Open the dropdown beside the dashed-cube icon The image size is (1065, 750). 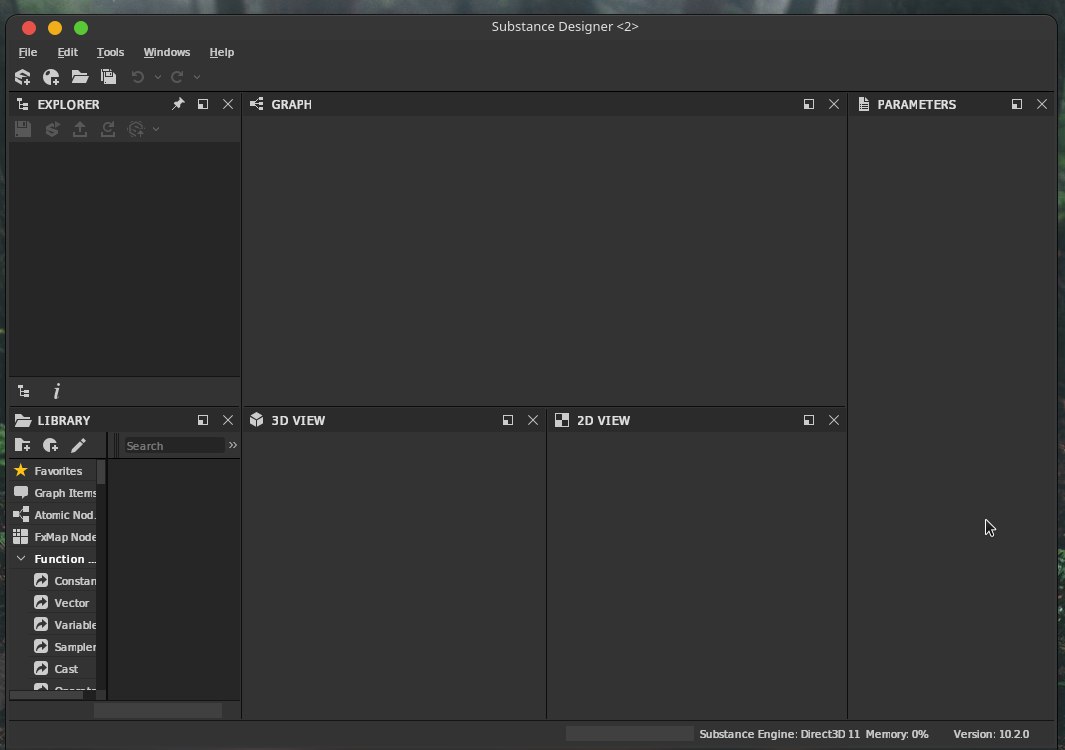[x=156, y=129]
